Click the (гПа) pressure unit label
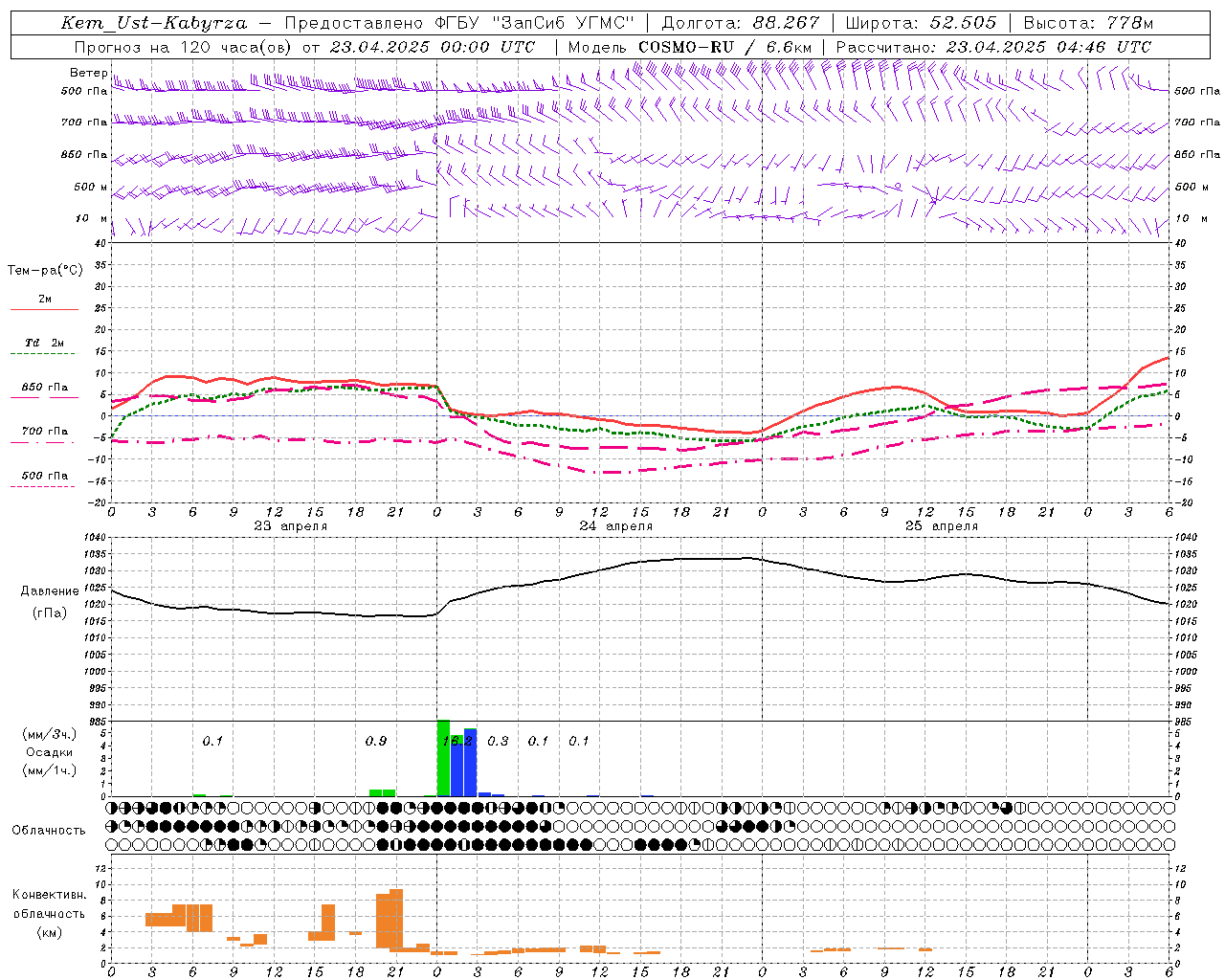1225x980 pixels. click(x=50, y=613)
